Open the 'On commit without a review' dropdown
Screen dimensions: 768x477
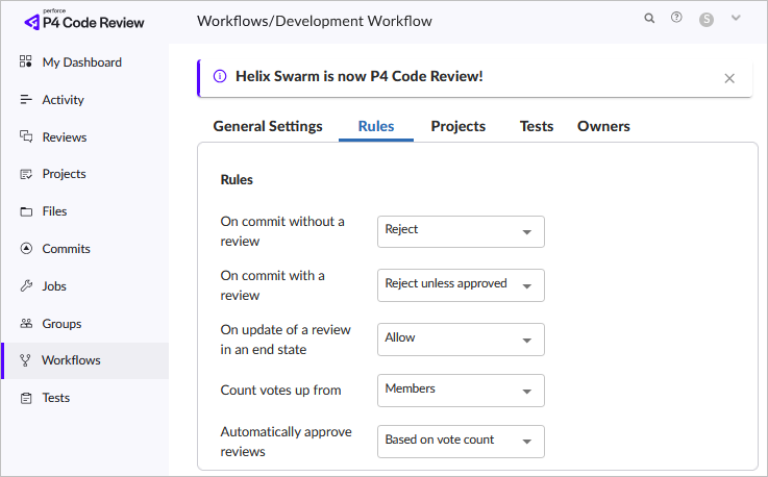[x=461, y=231]
